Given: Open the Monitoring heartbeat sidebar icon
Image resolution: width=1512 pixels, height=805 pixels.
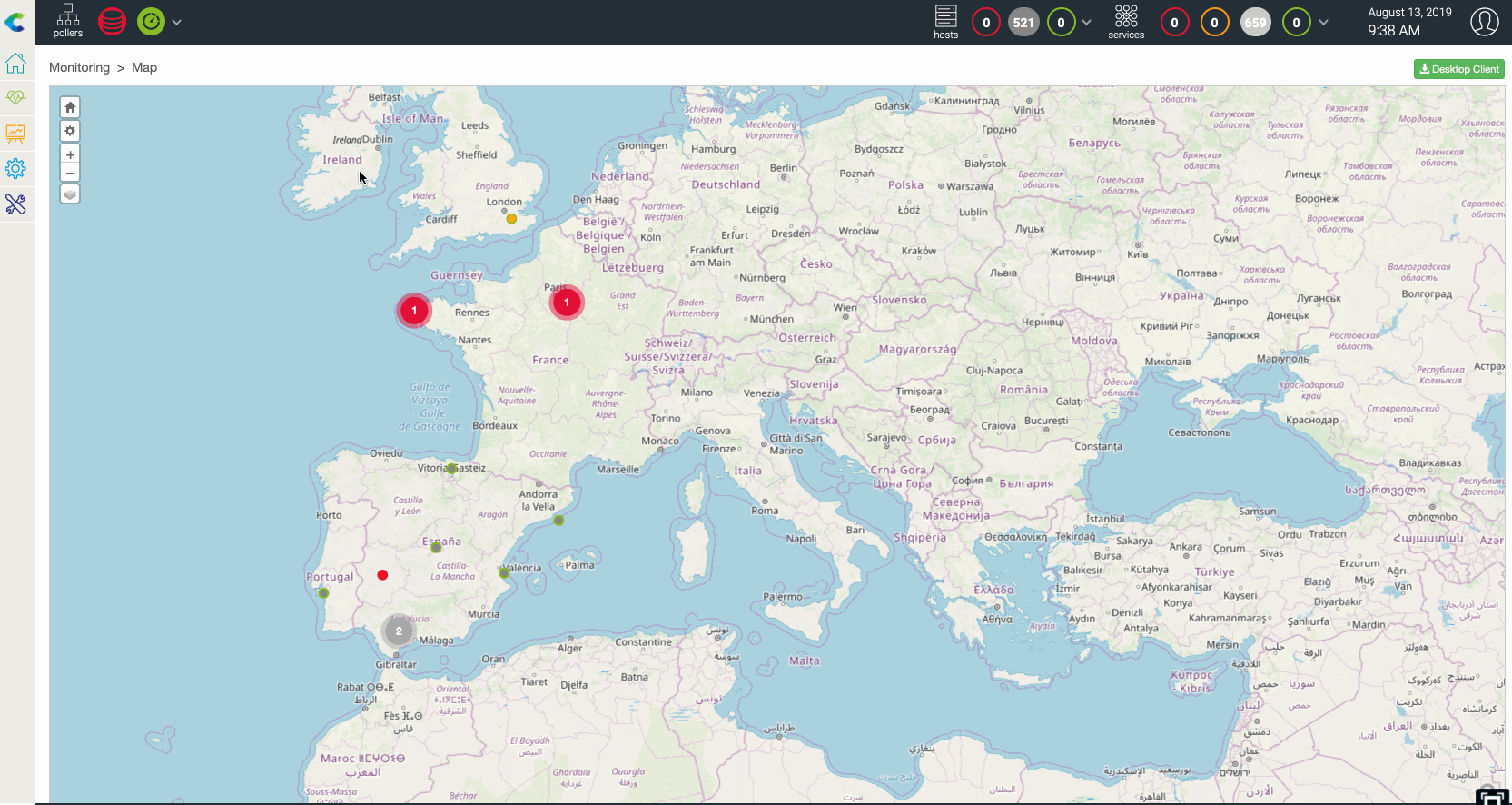Looking at the screenshot, I should point(15,97).
